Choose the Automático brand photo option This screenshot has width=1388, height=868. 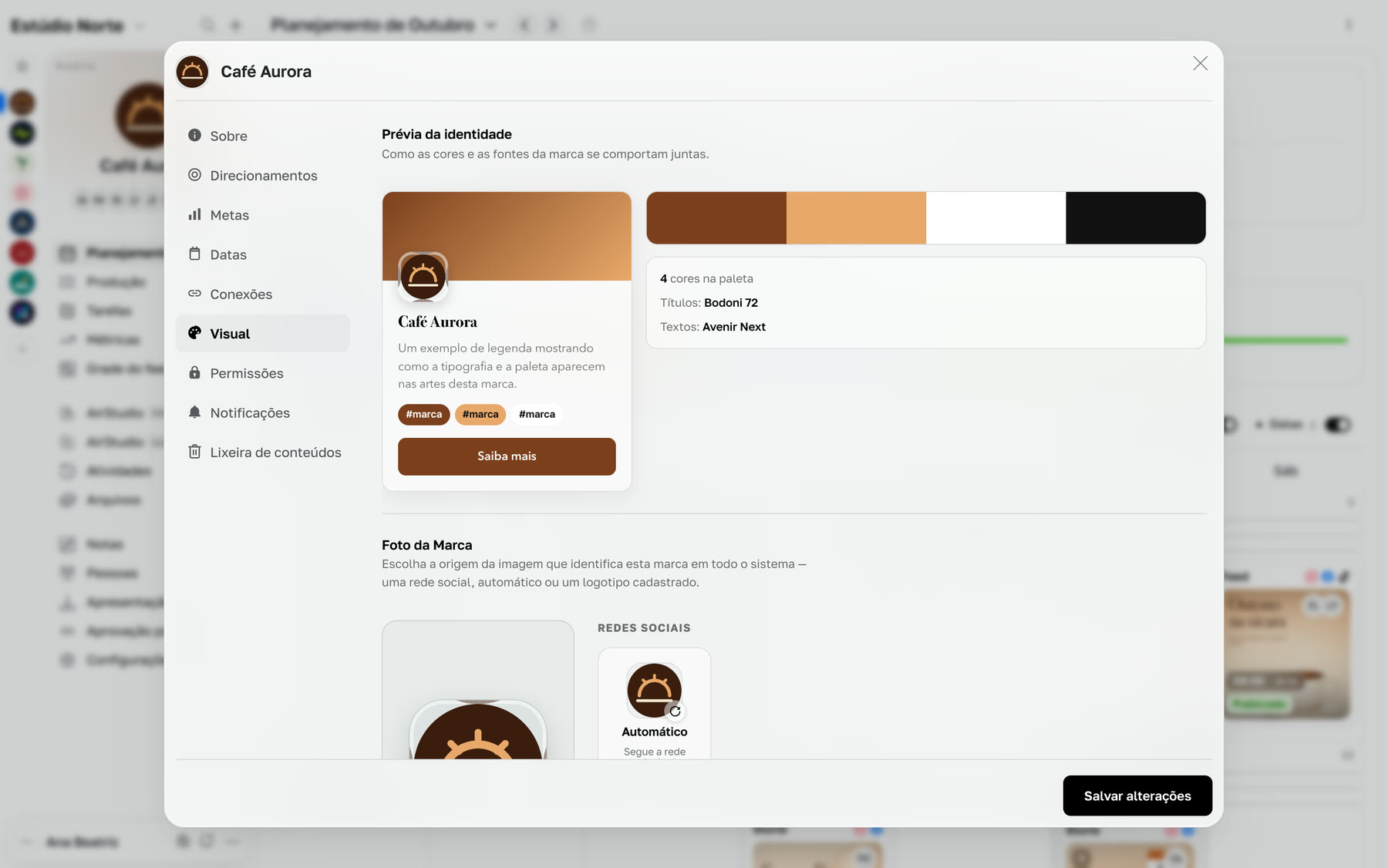click(x=654, y=703)
